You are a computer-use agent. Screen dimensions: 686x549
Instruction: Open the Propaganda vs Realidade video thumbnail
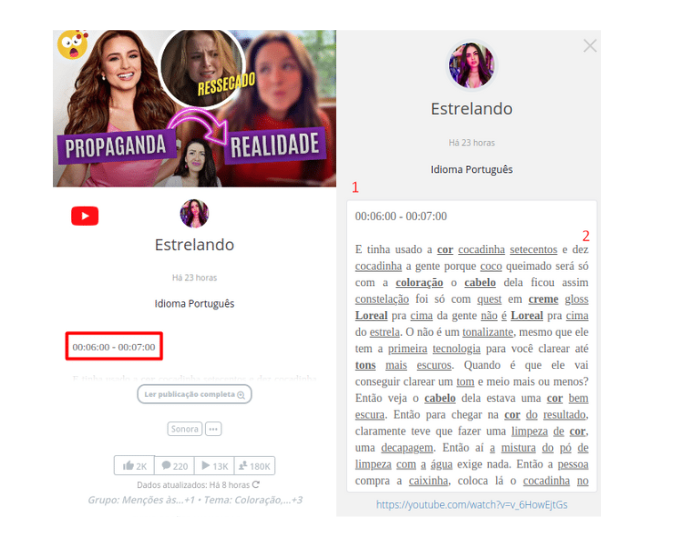coord(195,108)
